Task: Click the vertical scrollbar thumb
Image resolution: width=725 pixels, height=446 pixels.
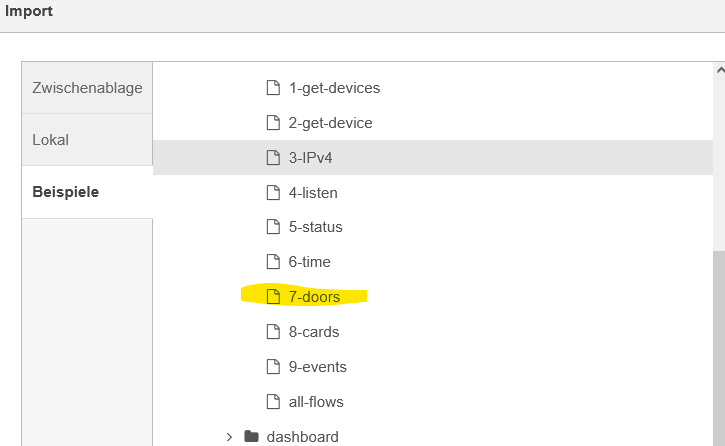Action: [719, 348]
